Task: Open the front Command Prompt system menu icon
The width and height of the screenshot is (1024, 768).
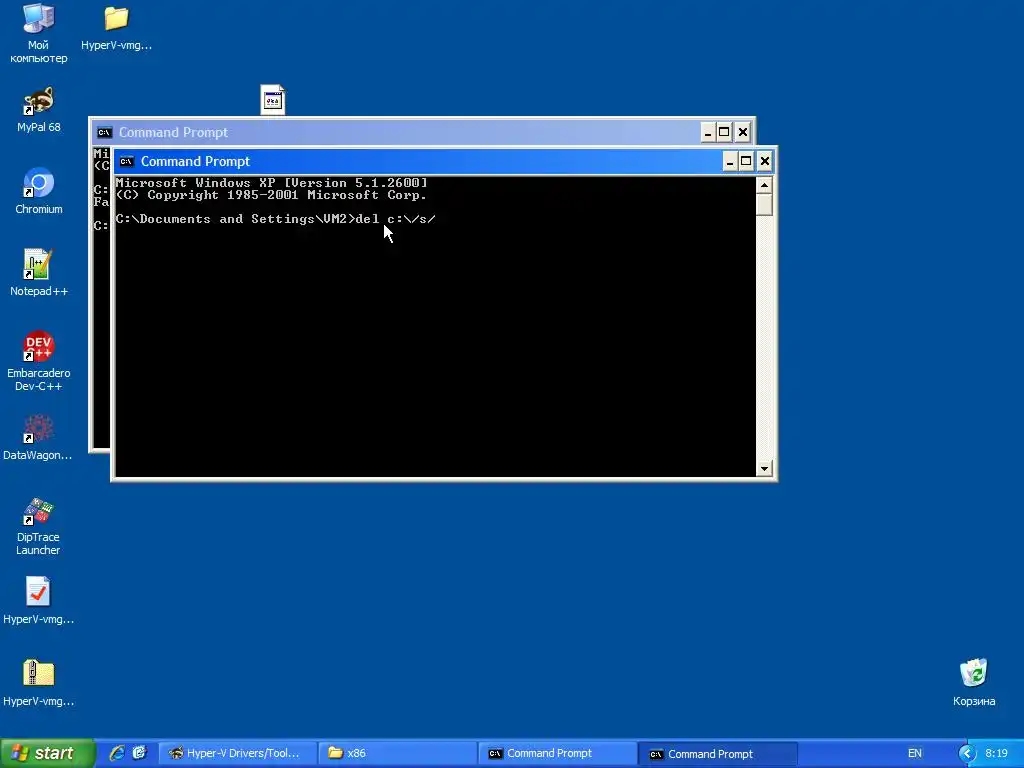Action: (x=127, y=161)
